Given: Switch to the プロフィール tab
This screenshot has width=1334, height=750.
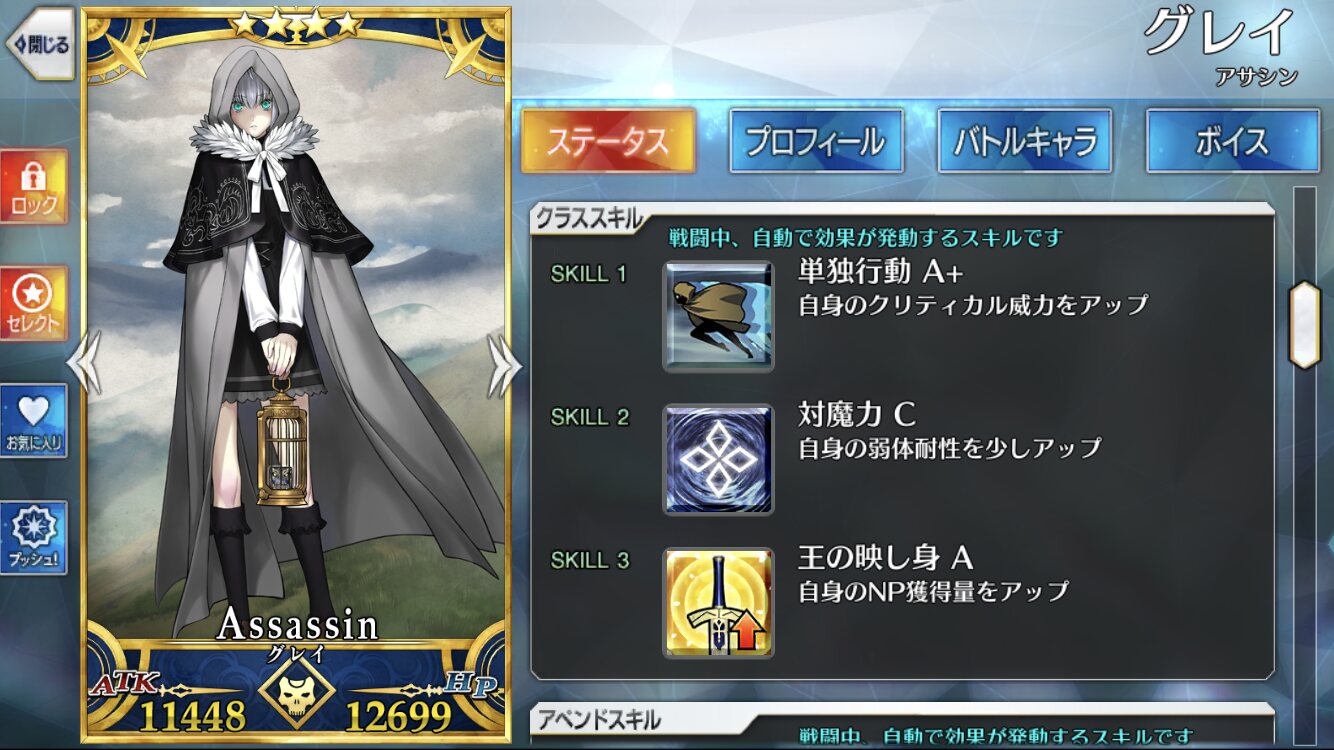Looking at the screenshot, I should tap(816, 141).
